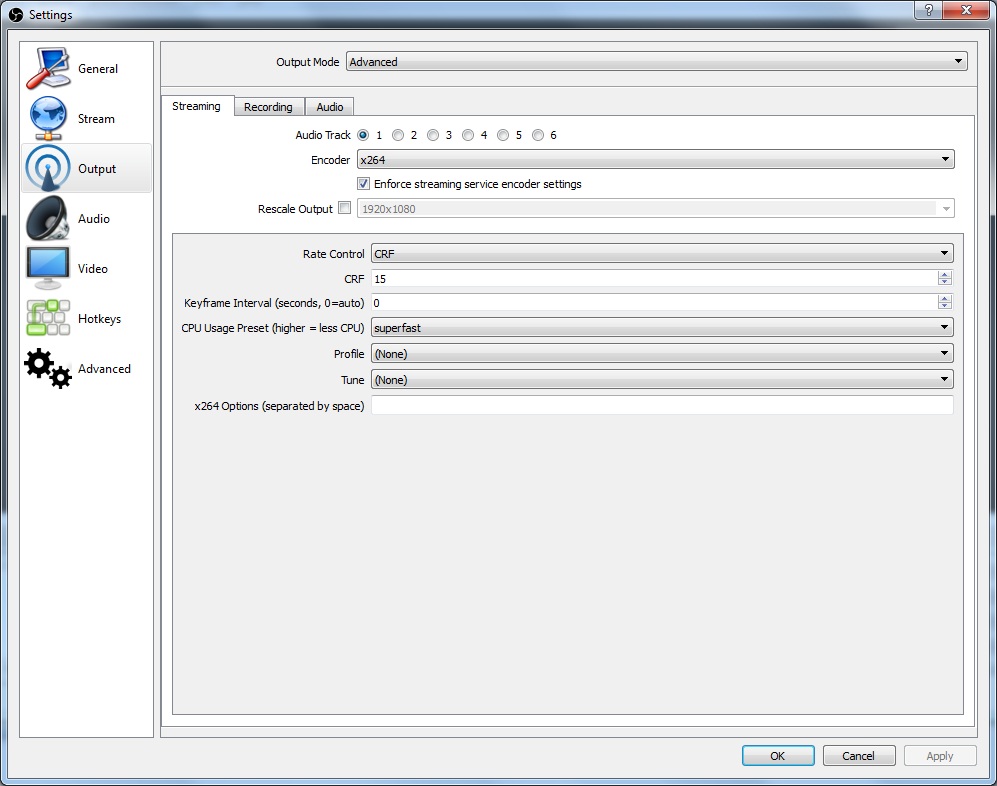Image resolution: width=997 pixels, height=786 pixels.
Task: Click the x264 Options text field
Action: (x=662, y=405)
